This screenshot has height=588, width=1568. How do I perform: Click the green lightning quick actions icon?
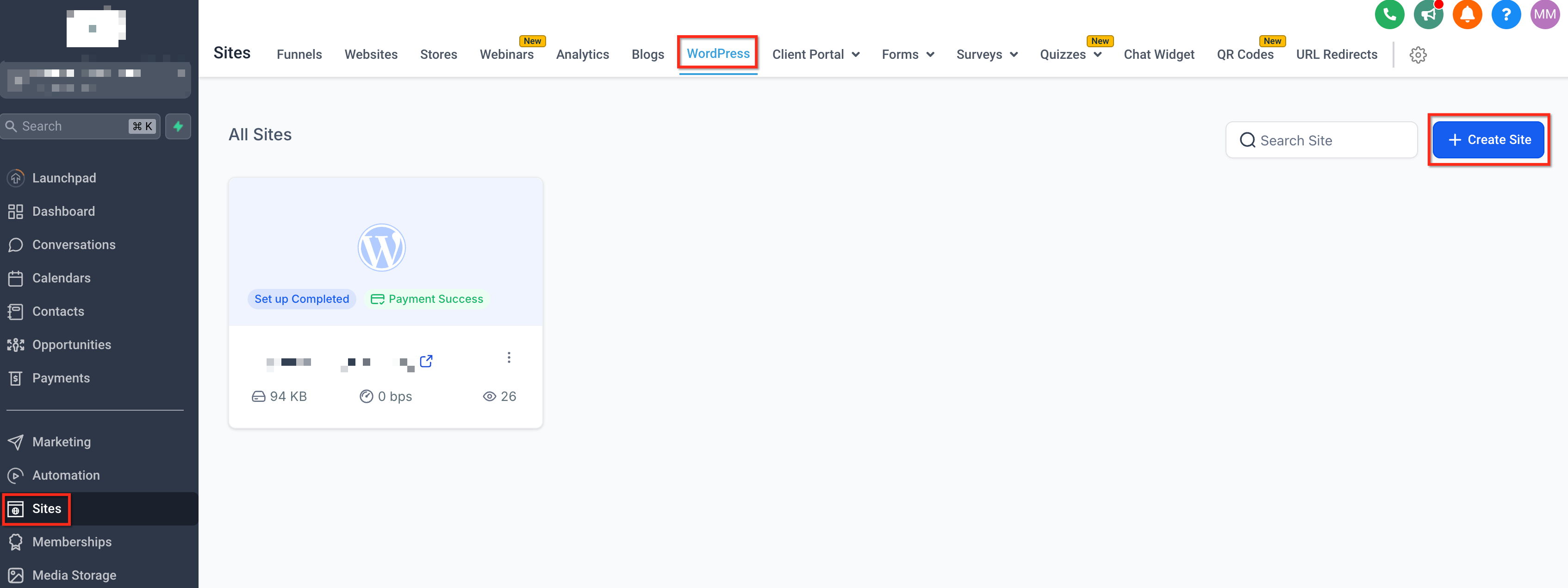(178, 126)
